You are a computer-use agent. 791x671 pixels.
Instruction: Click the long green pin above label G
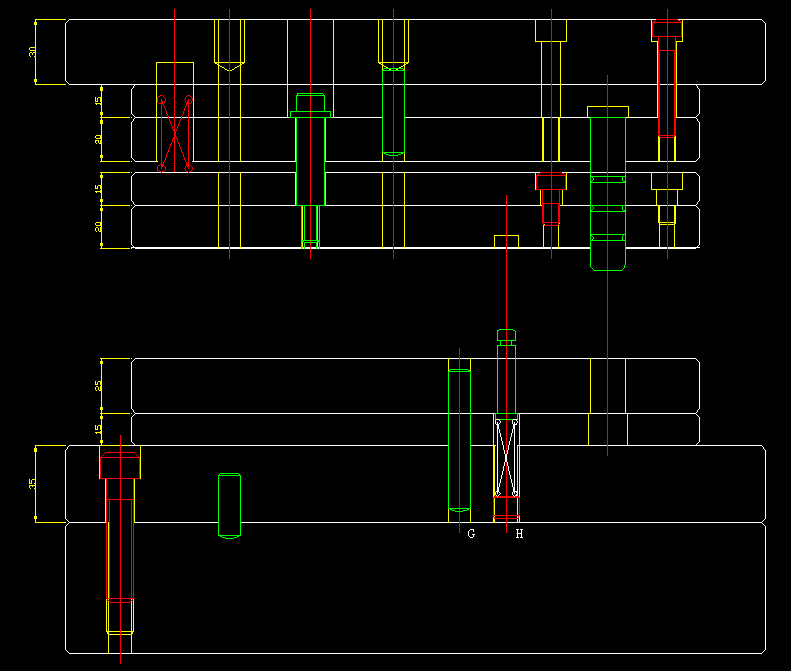pos(459,440)
